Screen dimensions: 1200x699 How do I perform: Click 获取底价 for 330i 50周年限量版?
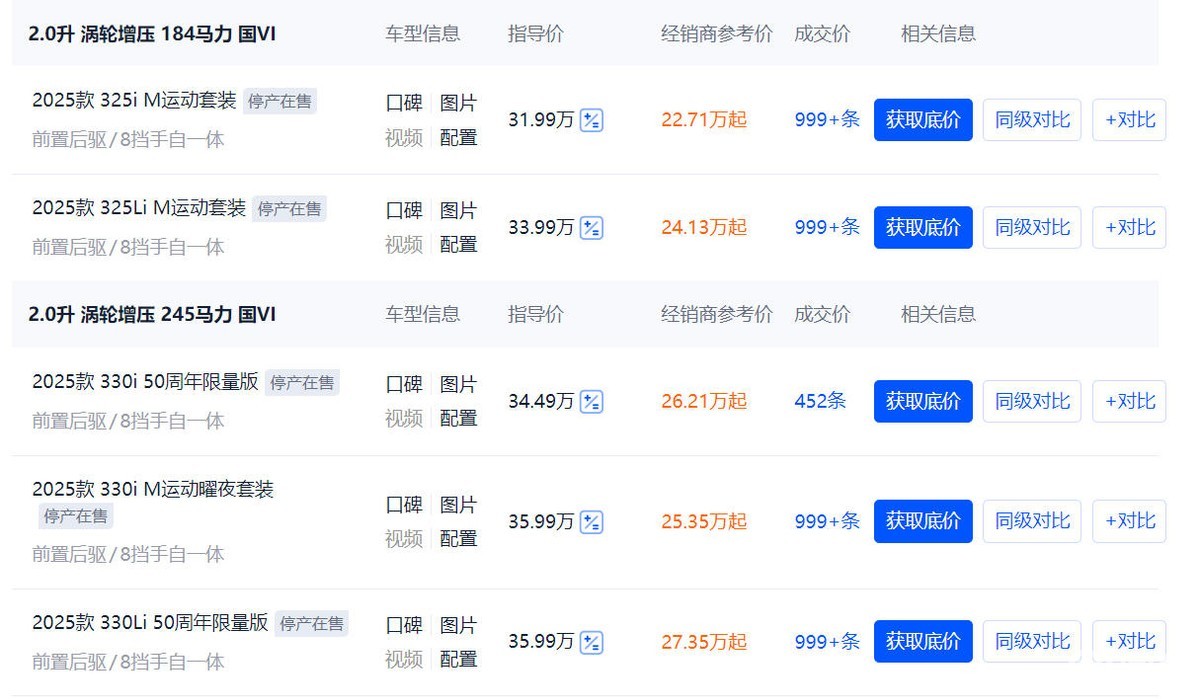pyautogui.click(x=922, y=401)
